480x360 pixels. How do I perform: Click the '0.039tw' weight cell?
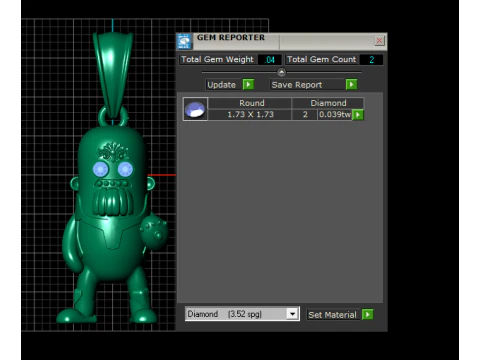tap(335, 114)
